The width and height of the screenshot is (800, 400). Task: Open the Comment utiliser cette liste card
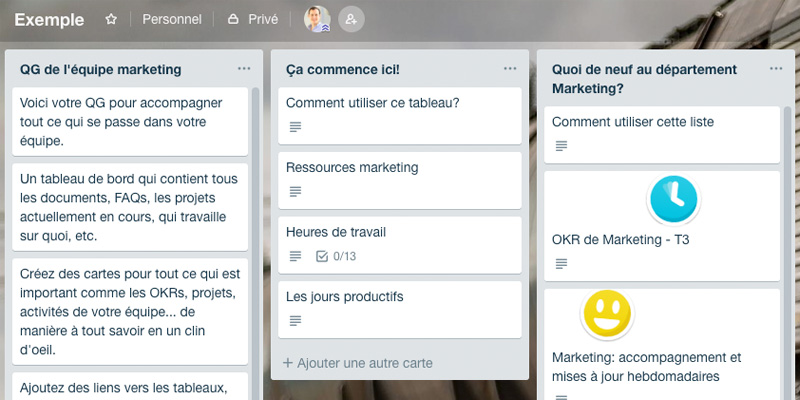[x=662, y=135]
